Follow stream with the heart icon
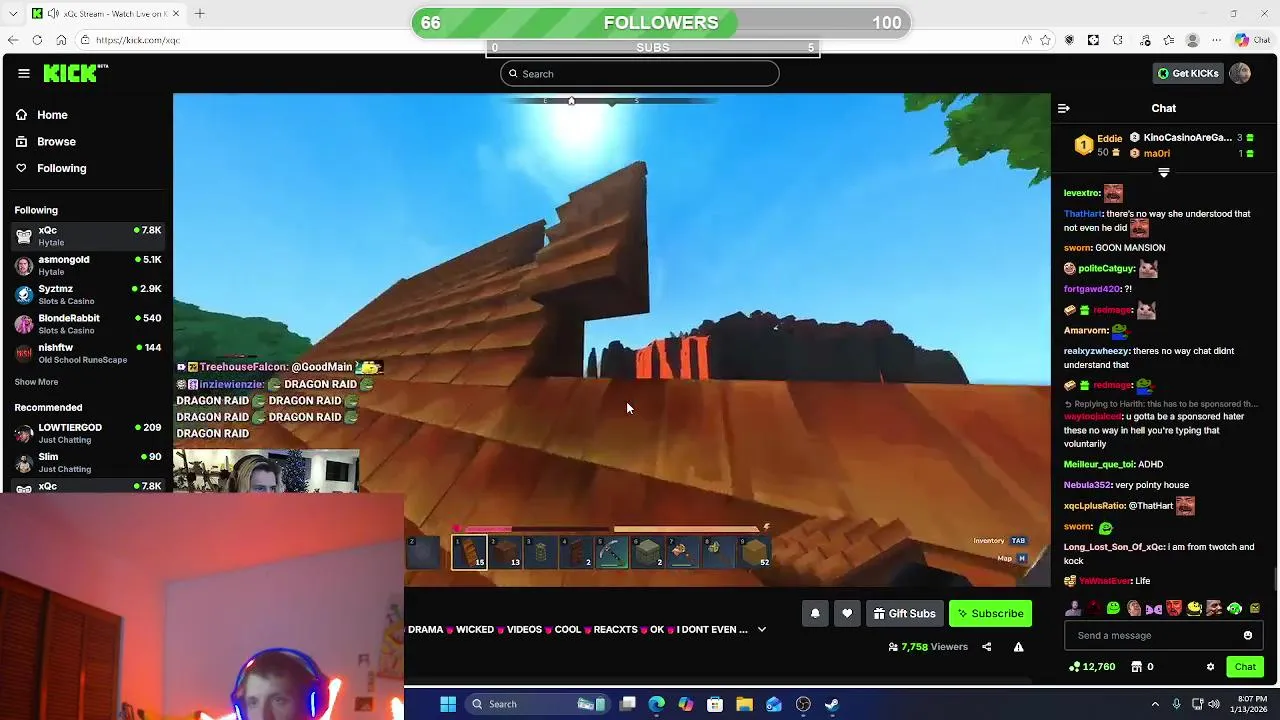This screenshot has height=720, width=1280. (847, 613)
